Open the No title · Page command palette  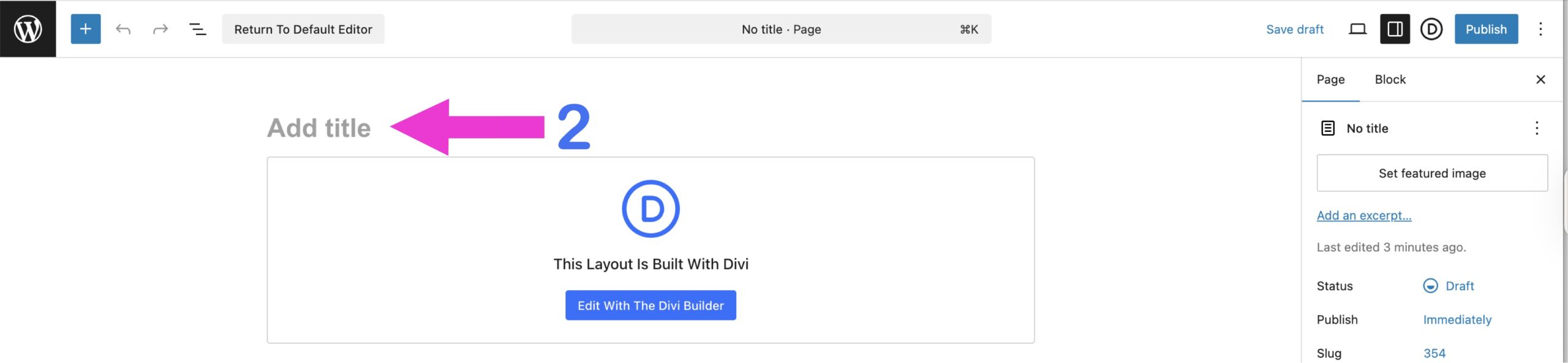pos(781,29)
